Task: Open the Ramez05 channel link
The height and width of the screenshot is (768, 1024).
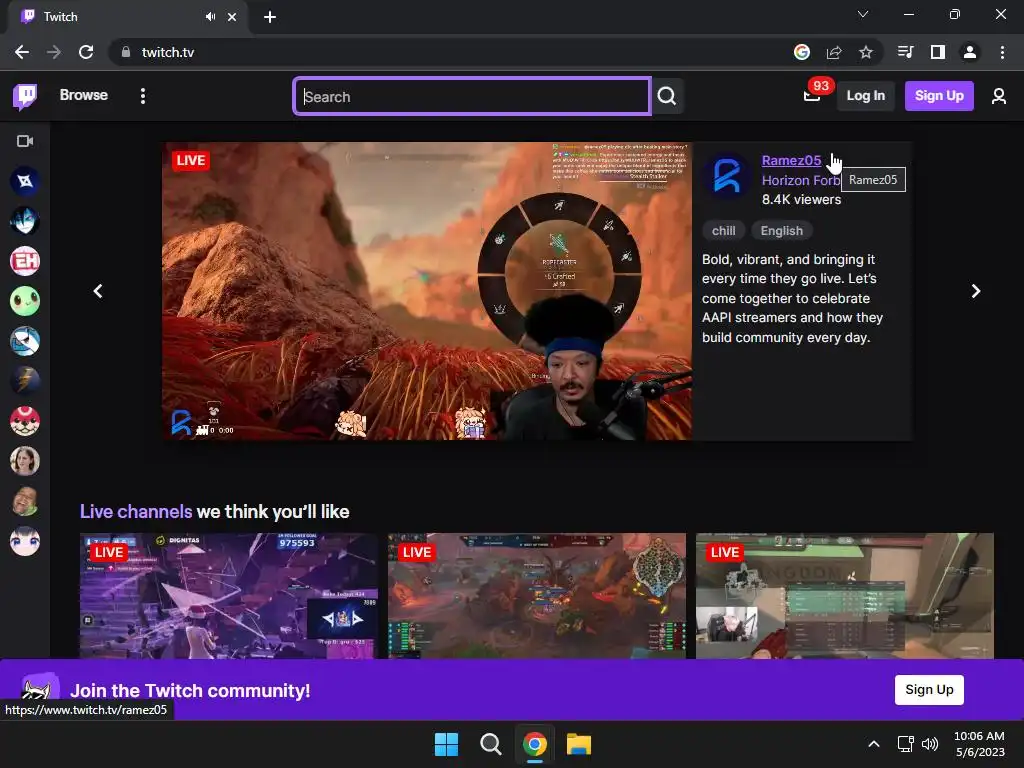Action: click(791, 161)
